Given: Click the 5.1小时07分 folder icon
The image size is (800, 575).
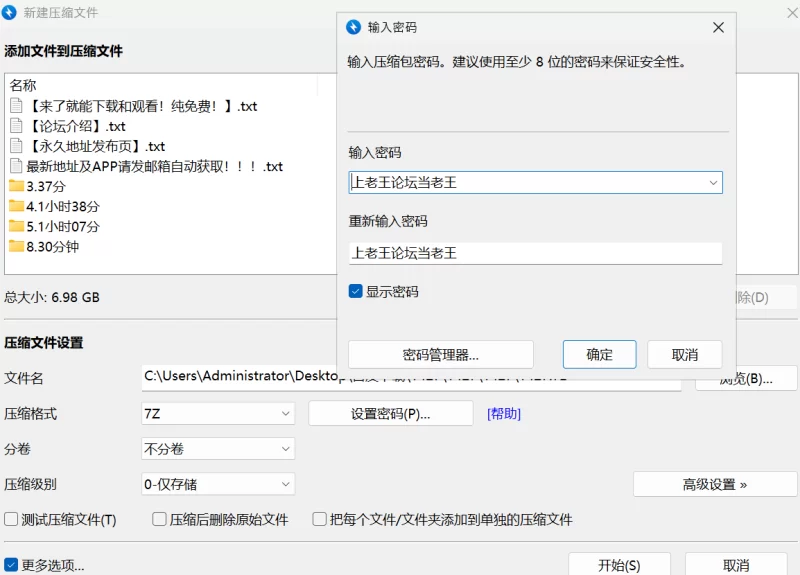Looking at the screenshot, I should pos(16,226).
